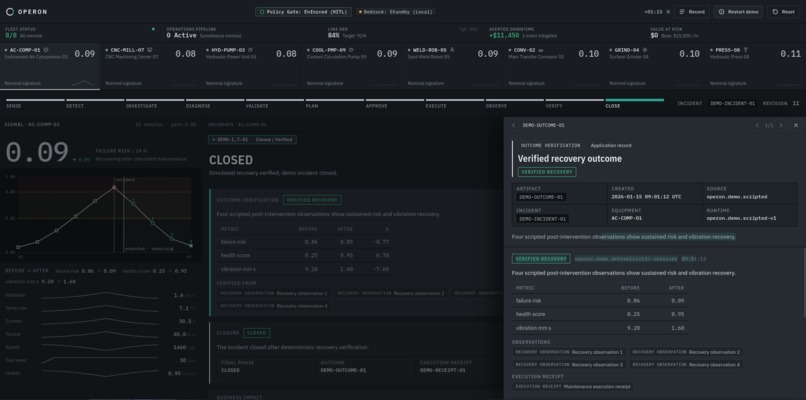Image resolution: width=806 pixels, height=400 pixels.
Task: Click the ARTIFACT DEMO-OUTCOME-01 chip
Action: pyautogui.click(x=541, y=197)
